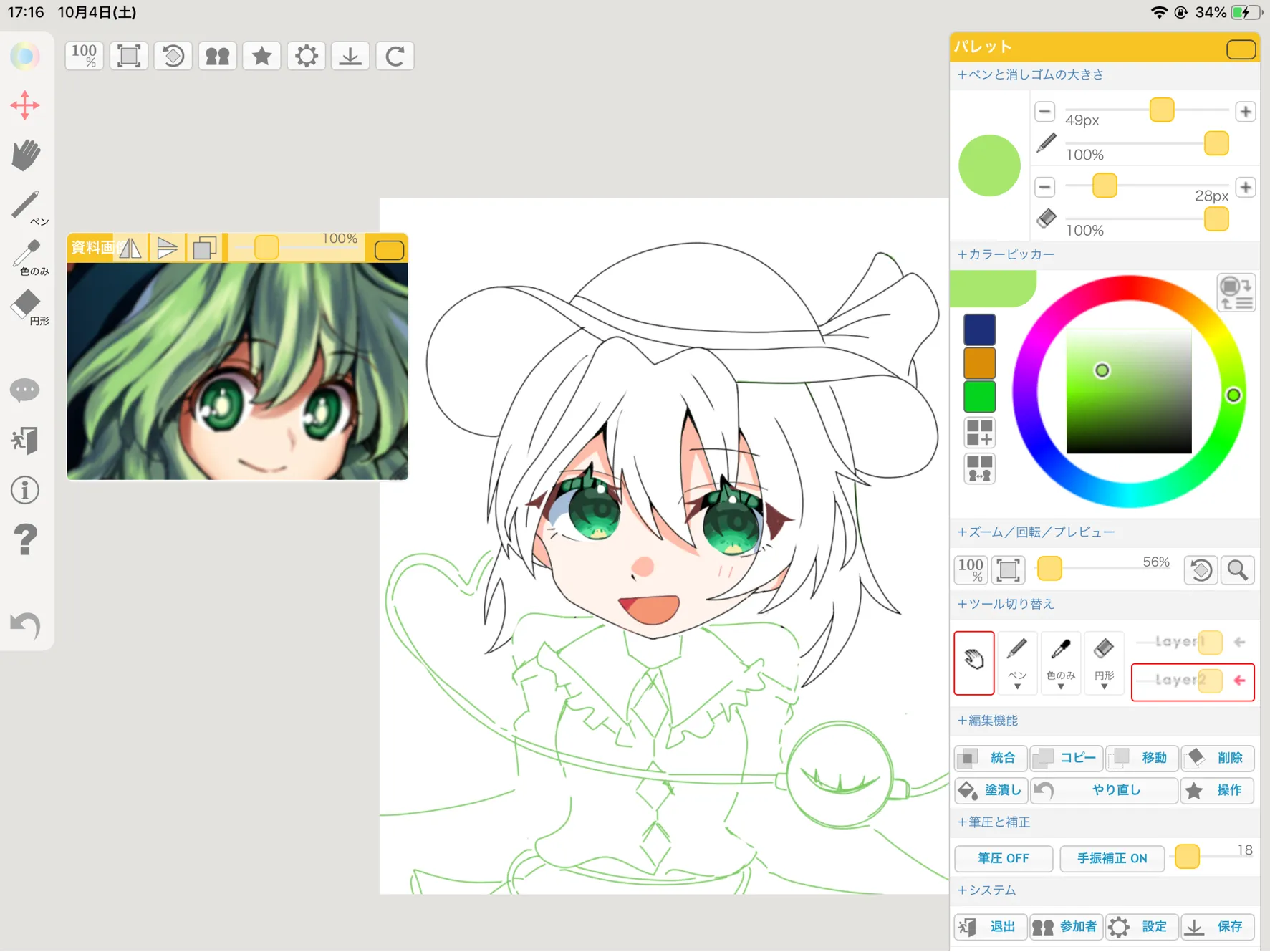Toggle pen pressure 筆圧 OFF
This screenshot has width=1270, height=952.
point(1004,858)
